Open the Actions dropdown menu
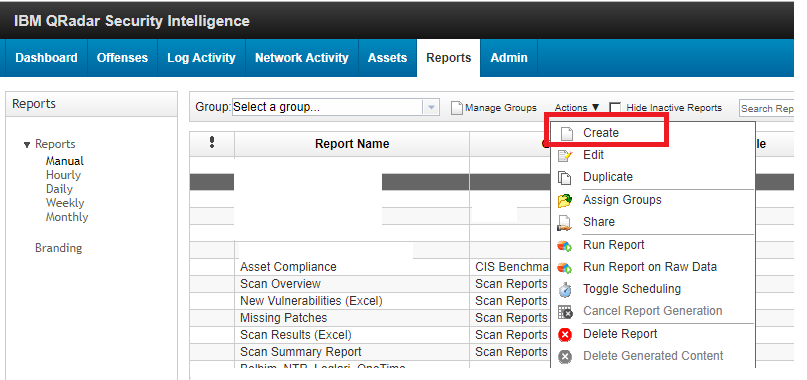This screenshot has width=807, height=380. (x=577, y=108)
